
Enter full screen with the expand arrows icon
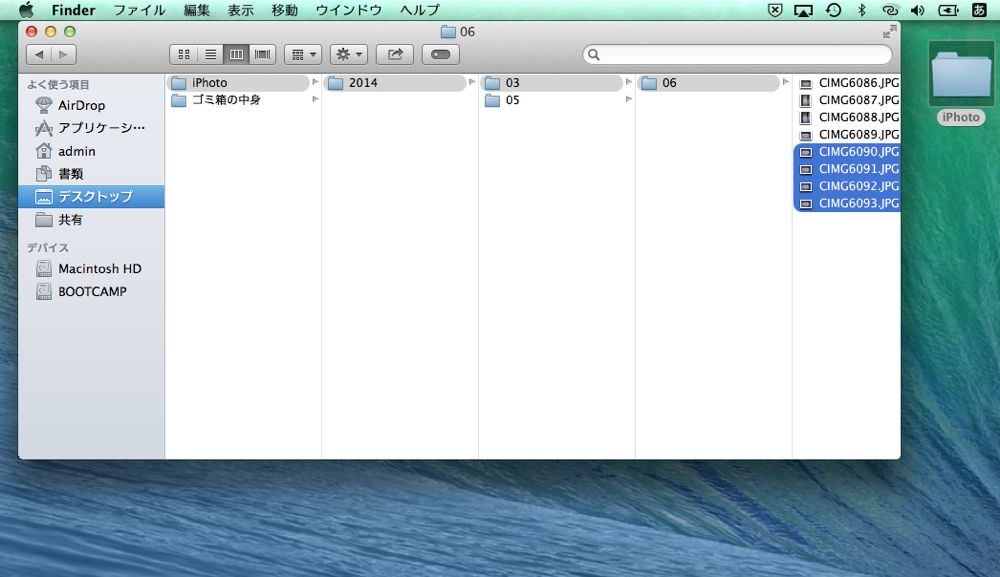pyautogui.click(x=890, y=31)
